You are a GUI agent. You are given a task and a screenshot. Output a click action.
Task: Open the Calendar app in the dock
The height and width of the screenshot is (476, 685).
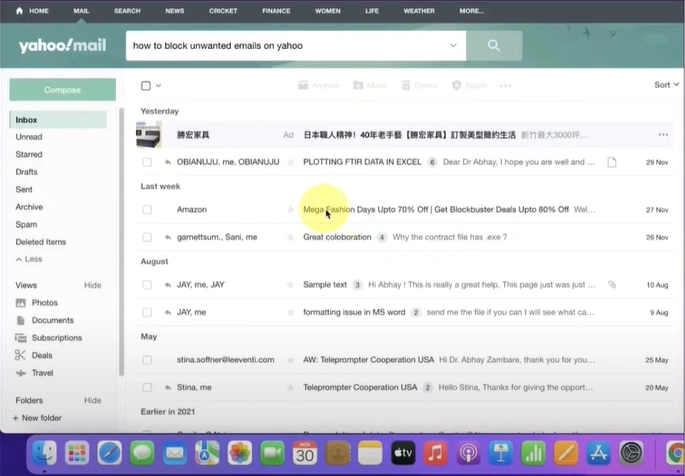(x=304, y=453)
